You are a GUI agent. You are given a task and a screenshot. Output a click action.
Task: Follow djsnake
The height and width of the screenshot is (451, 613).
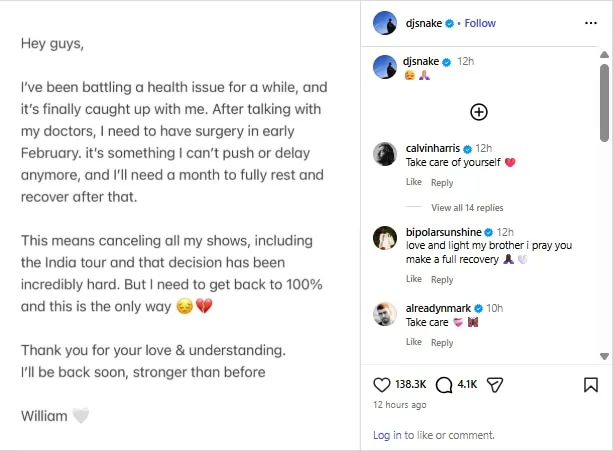(480, 22)
